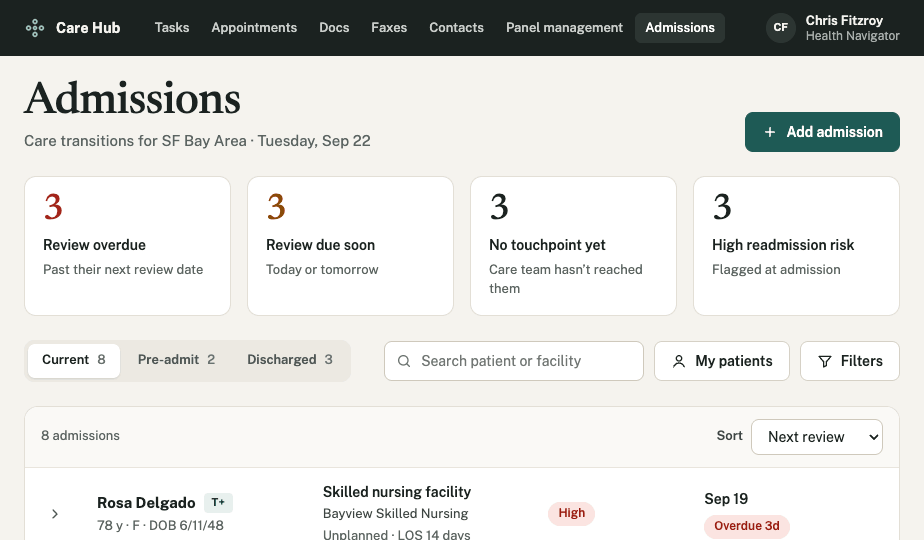
Task: Click the 8 admissions count label
Action: coord(80,436)
